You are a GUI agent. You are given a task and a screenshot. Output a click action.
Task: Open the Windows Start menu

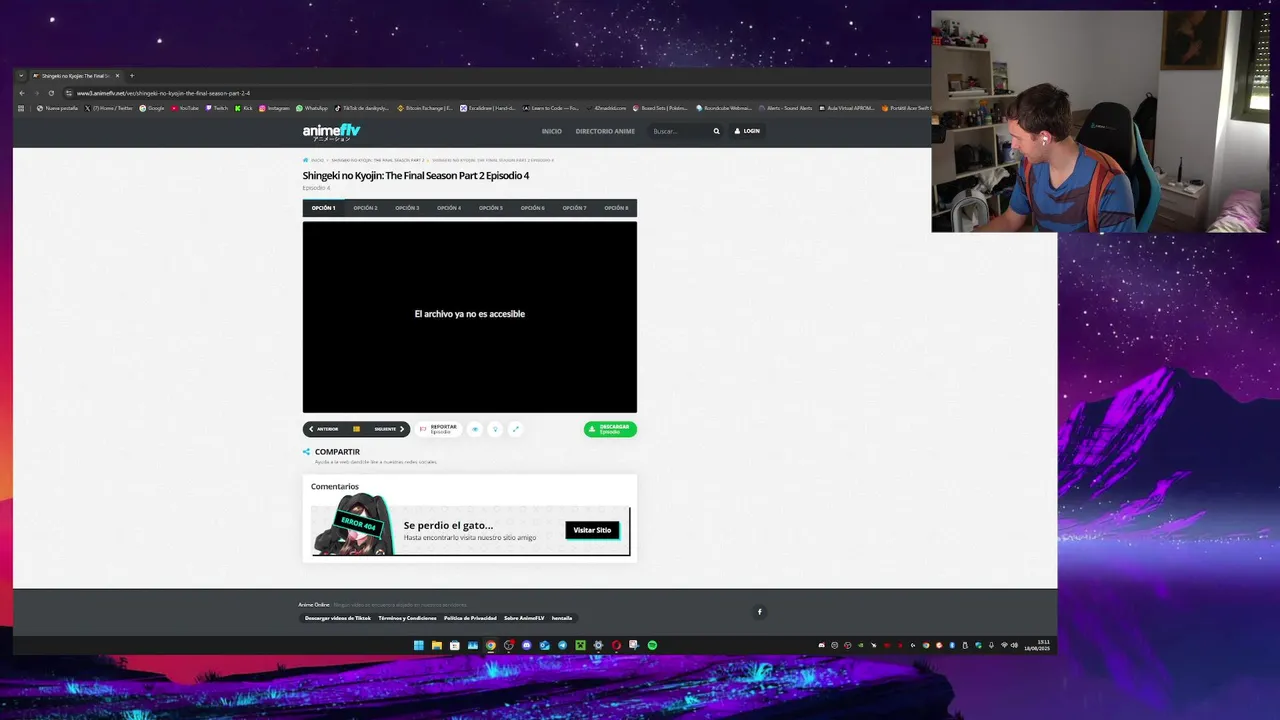point(419,645)
